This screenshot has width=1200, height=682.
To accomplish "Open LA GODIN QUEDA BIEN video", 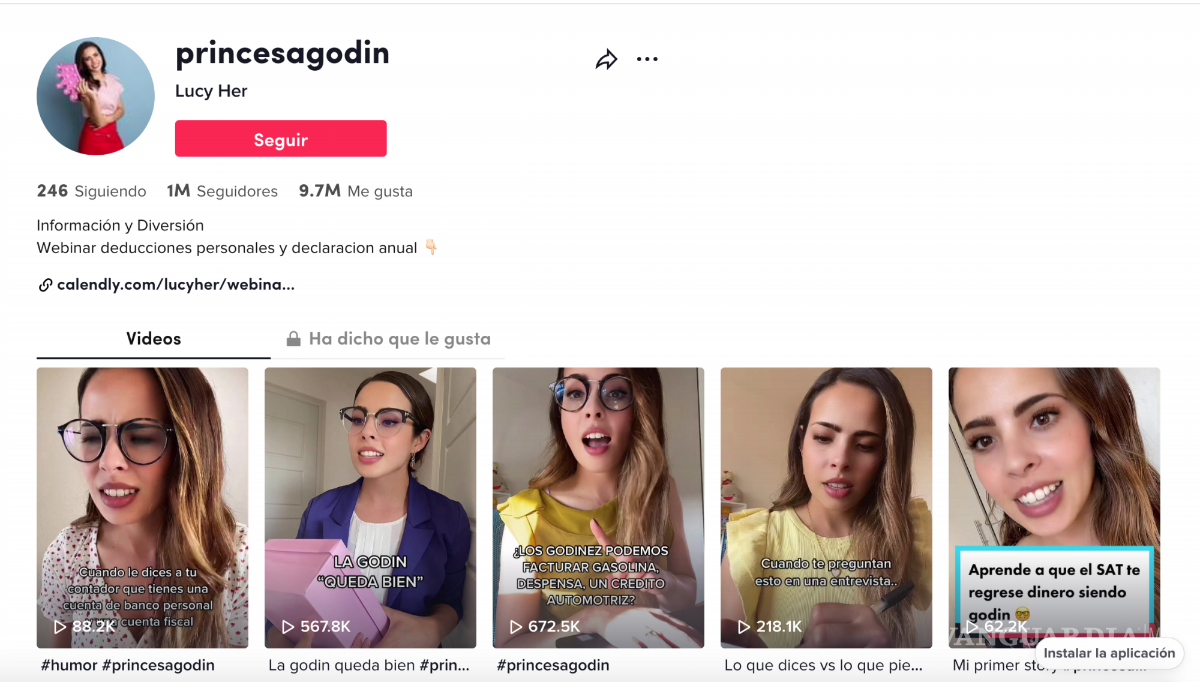I will [370, 507].
